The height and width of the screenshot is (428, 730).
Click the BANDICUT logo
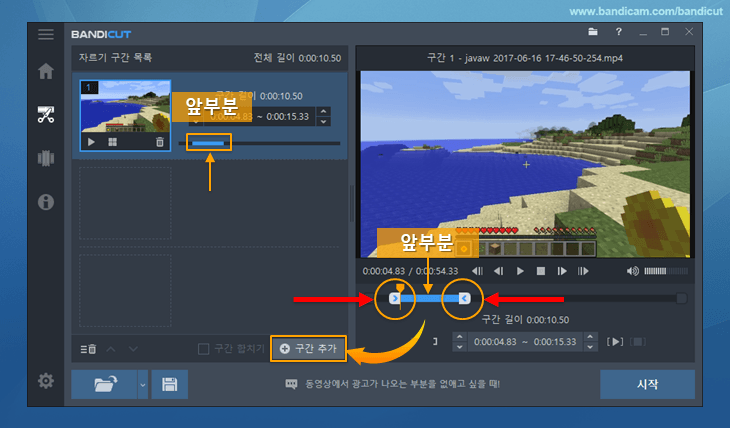click(101, 34)
